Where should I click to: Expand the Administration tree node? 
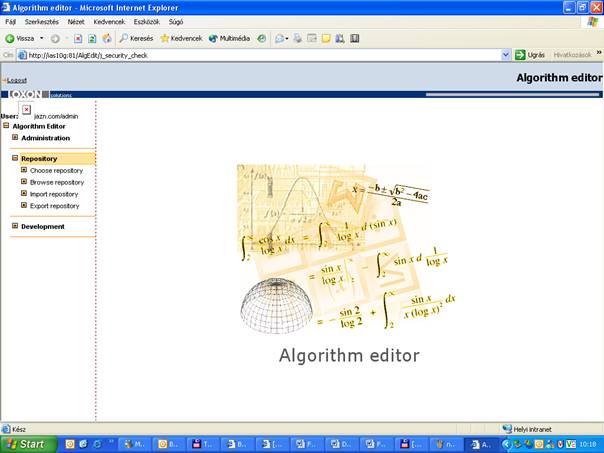15,137
